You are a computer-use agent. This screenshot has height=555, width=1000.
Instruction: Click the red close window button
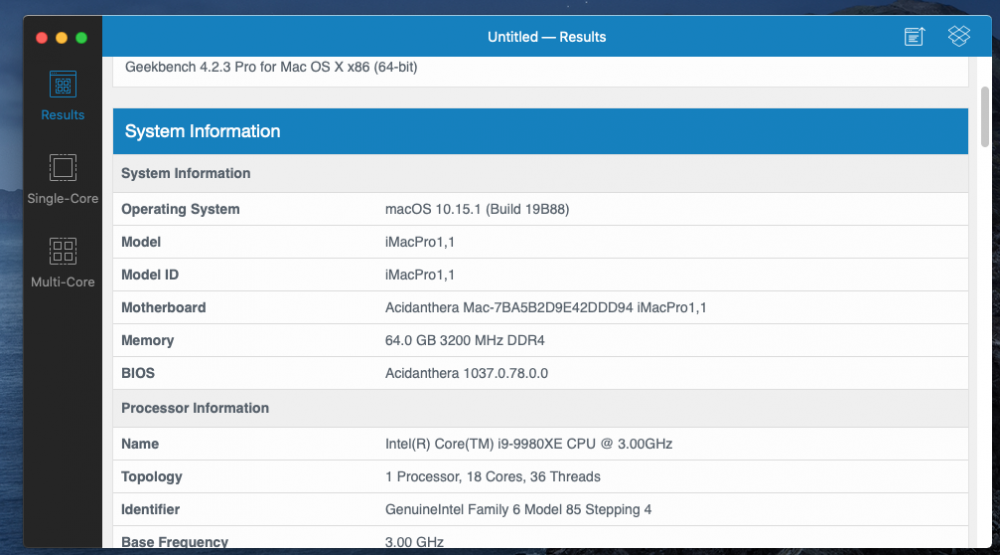click(x=41, y=38)
